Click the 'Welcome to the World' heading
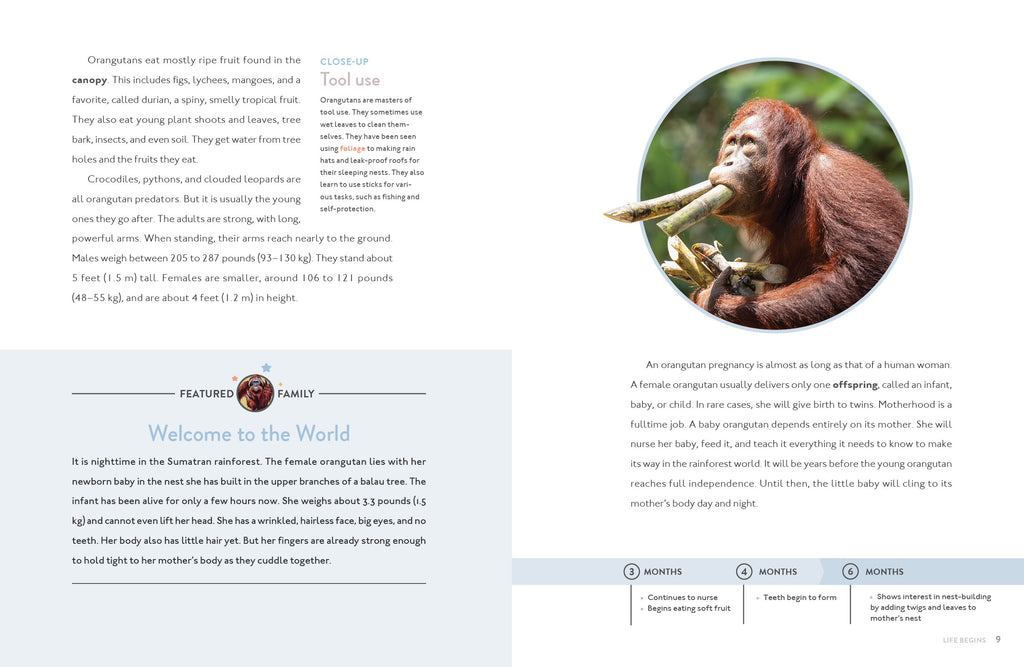Image resolution: width=1024 pixels, height=667 pixels. click(x=249, y=434)
